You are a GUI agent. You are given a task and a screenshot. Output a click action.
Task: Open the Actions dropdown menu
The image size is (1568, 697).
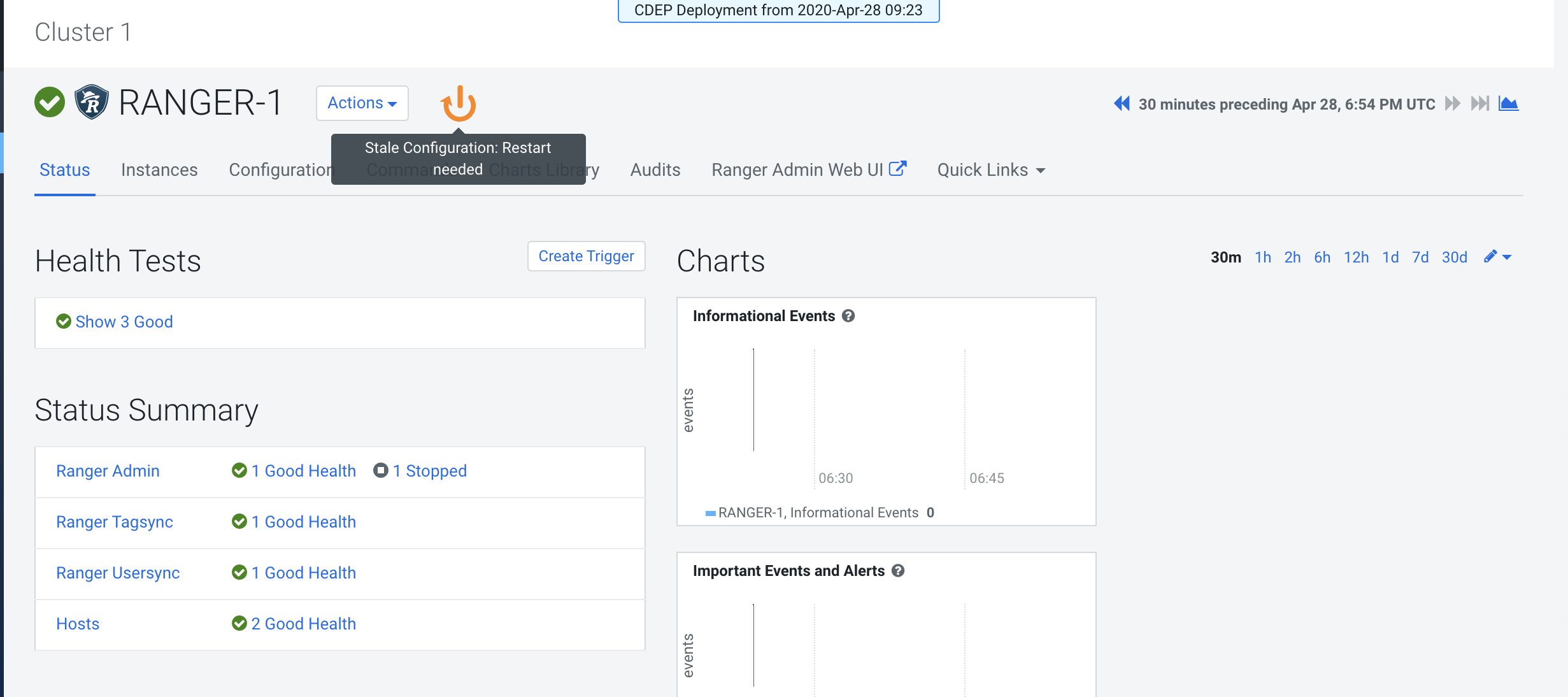click(x=362, y=103)
